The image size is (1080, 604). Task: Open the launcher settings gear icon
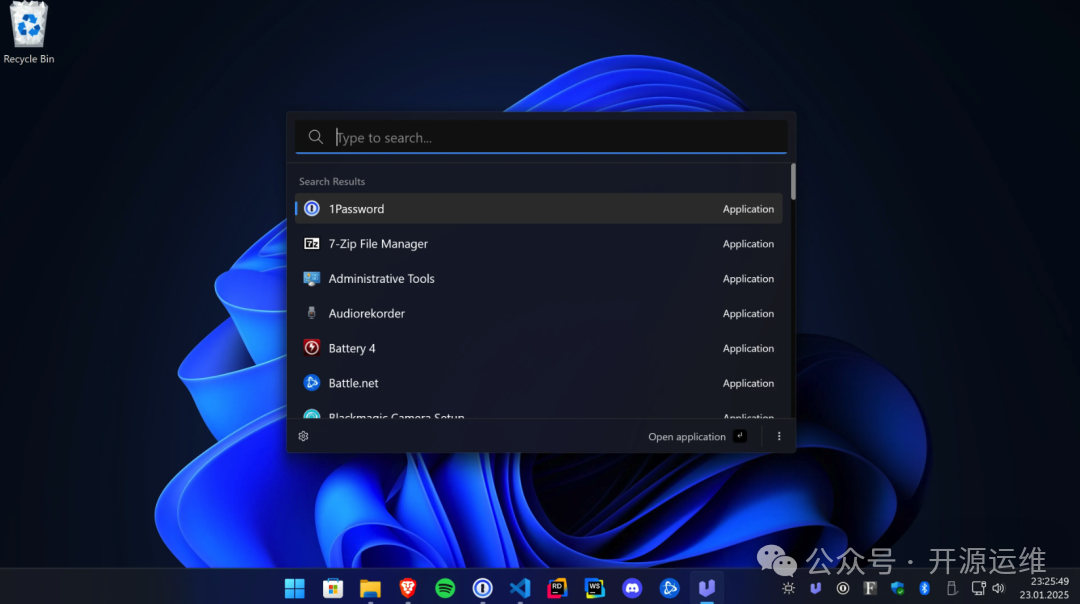[303, 436]
